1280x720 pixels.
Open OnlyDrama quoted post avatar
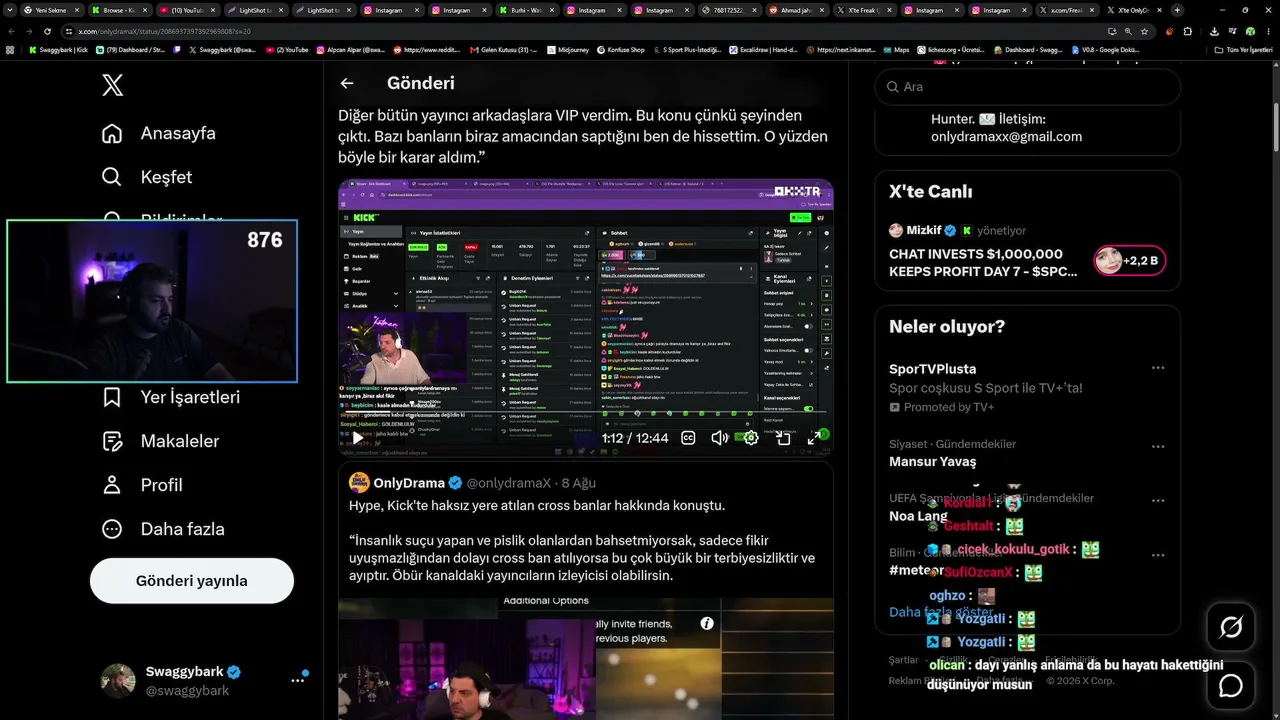(x=359, y=483)
